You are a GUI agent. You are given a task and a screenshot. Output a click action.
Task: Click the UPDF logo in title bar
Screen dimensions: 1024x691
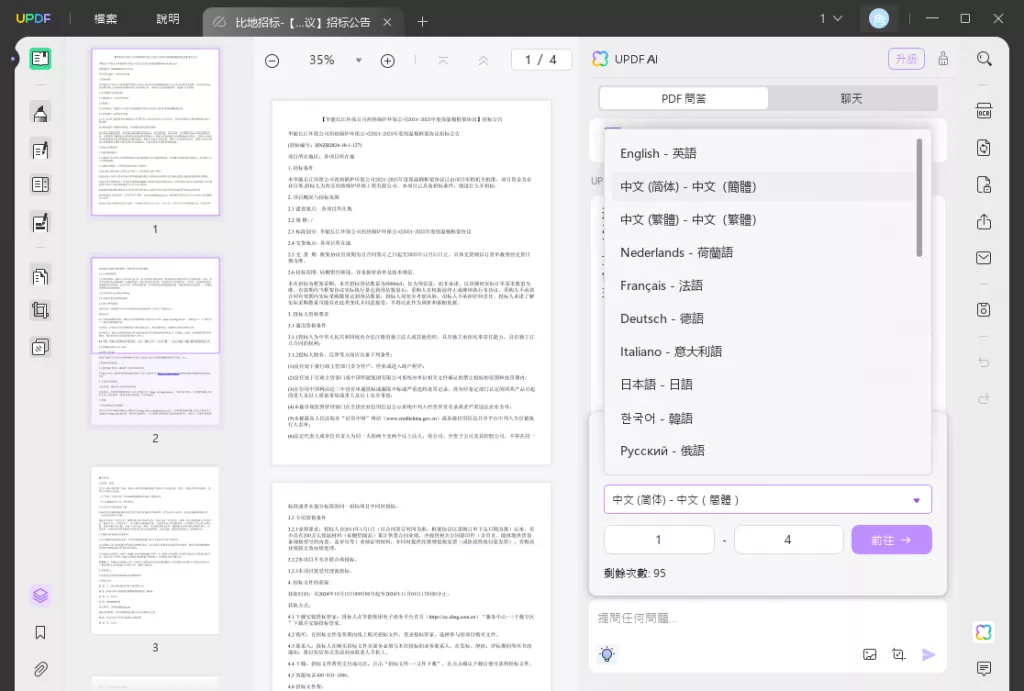pyautogui.click(x=33, y=18)
